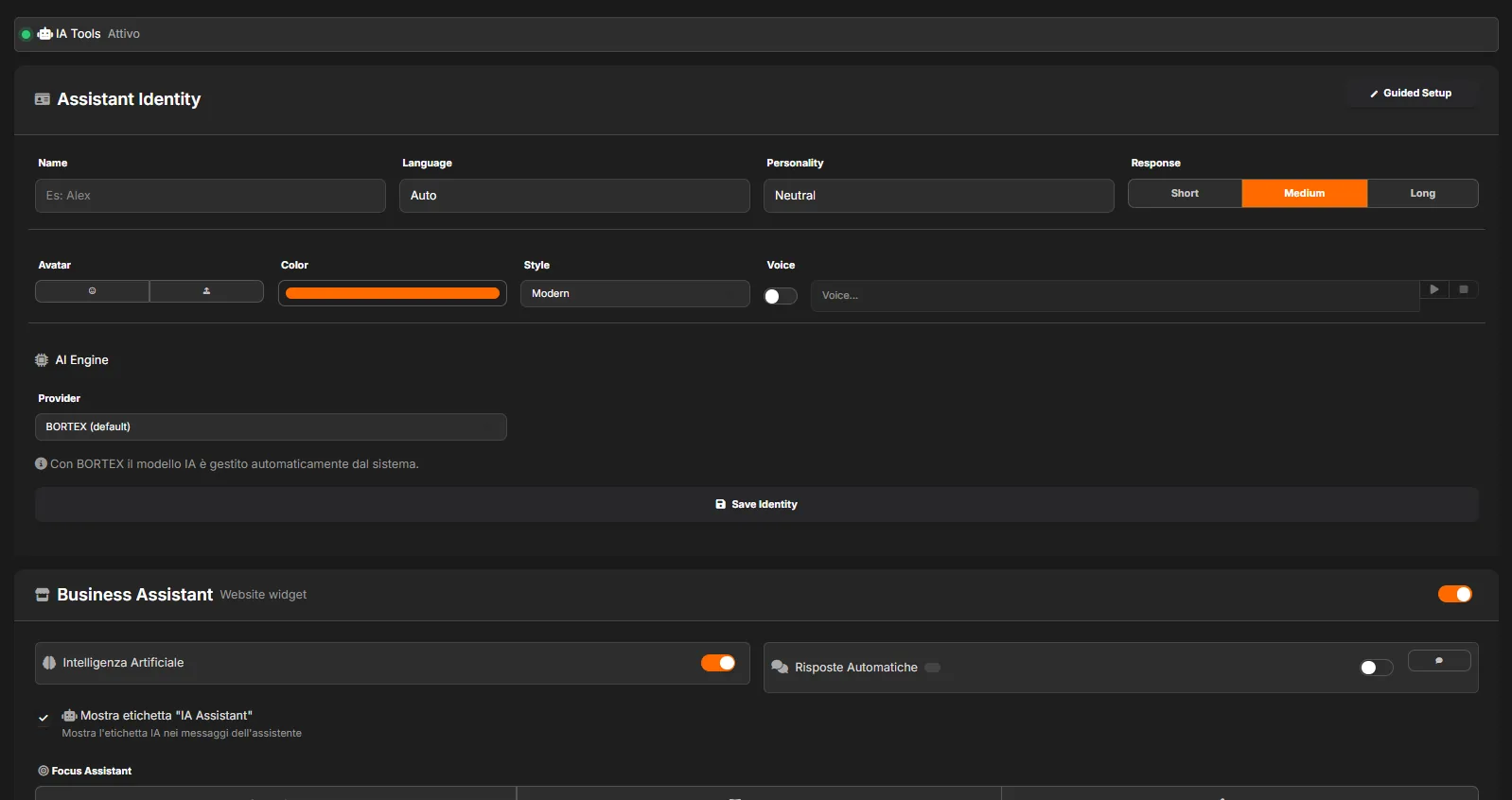Focus the Name input field
Screen dimensions: 1512x800
coord(210,196)
